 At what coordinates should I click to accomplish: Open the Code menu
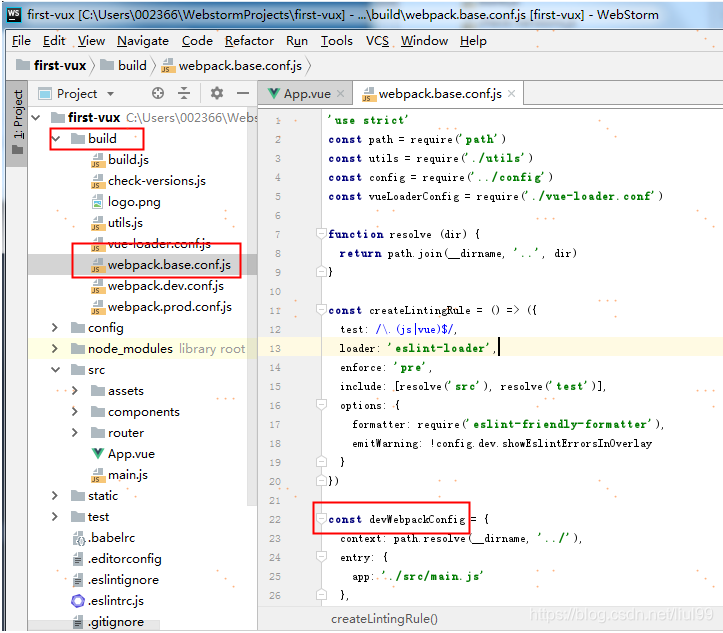tap(197, 41)
